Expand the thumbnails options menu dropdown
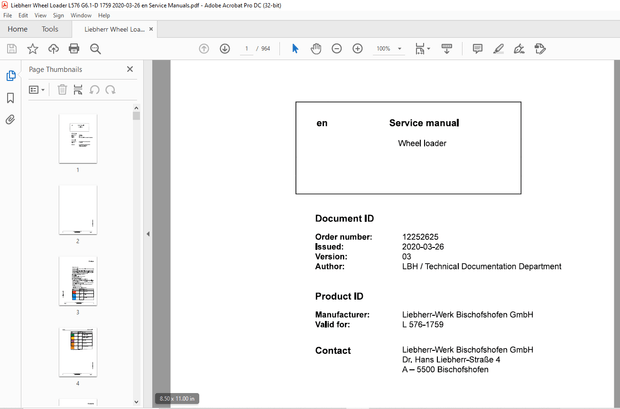 pos(37,90)
